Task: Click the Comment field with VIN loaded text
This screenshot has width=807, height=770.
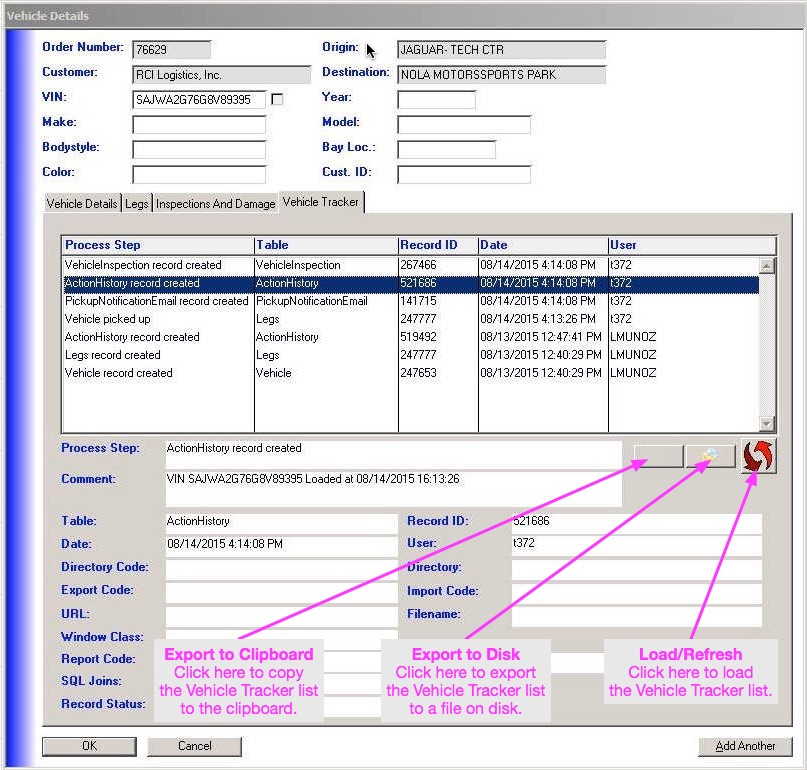Action: (394, 488)
